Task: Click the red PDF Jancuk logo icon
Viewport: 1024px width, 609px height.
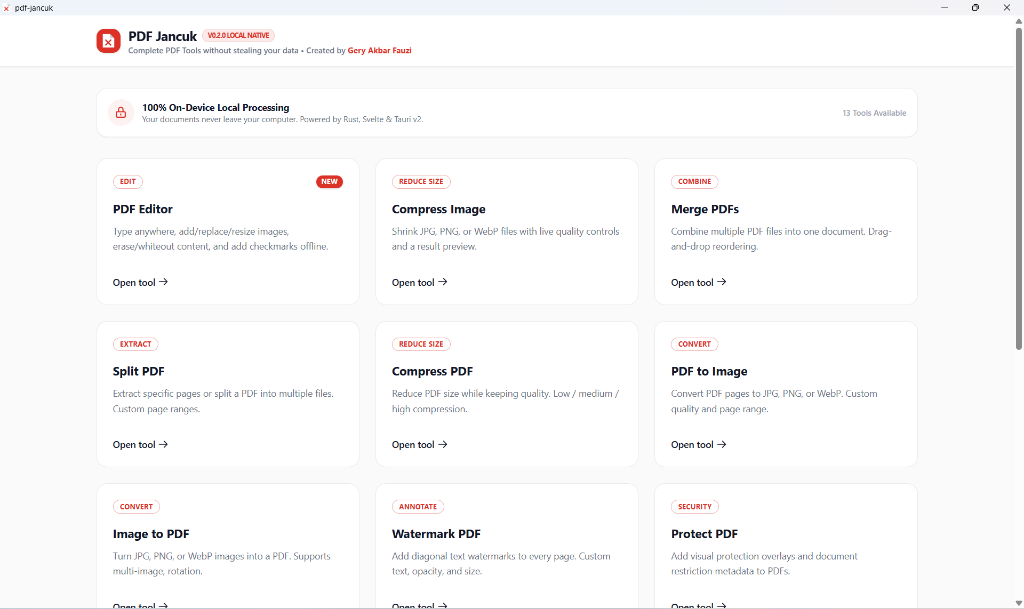Action: [108, 41]
